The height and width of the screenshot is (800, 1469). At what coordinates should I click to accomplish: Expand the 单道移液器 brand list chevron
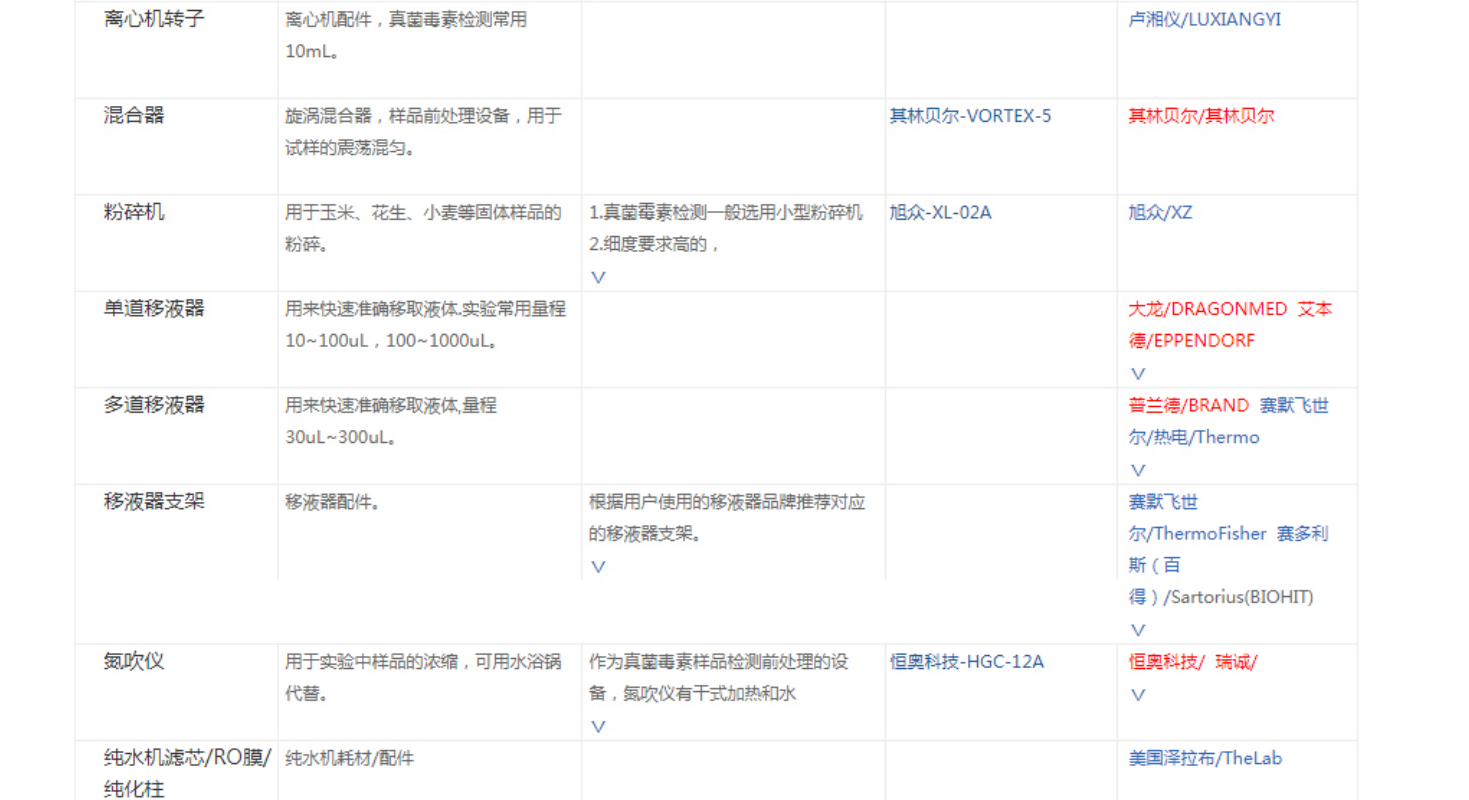pos(1137,373)
